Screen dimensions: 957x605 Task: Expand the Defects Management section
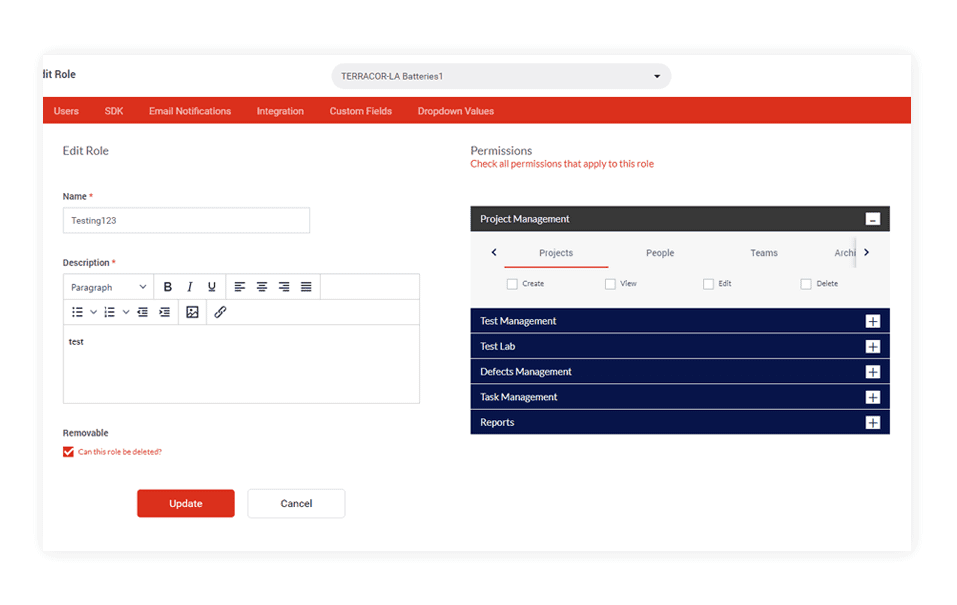(873, 372)
